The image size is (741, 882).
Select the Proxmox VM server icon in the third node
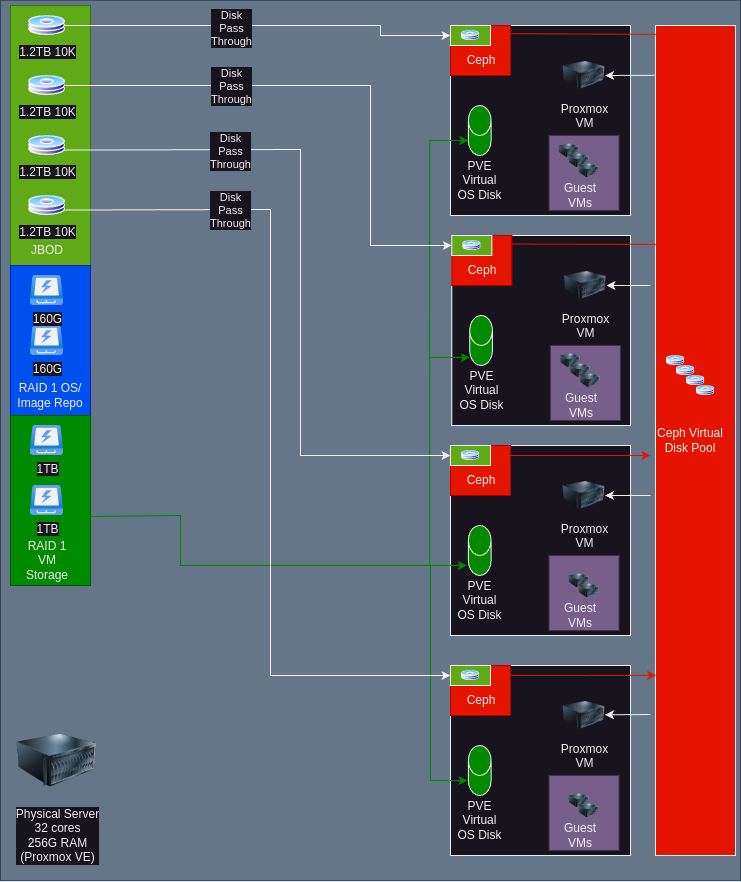tap(583, 495)
